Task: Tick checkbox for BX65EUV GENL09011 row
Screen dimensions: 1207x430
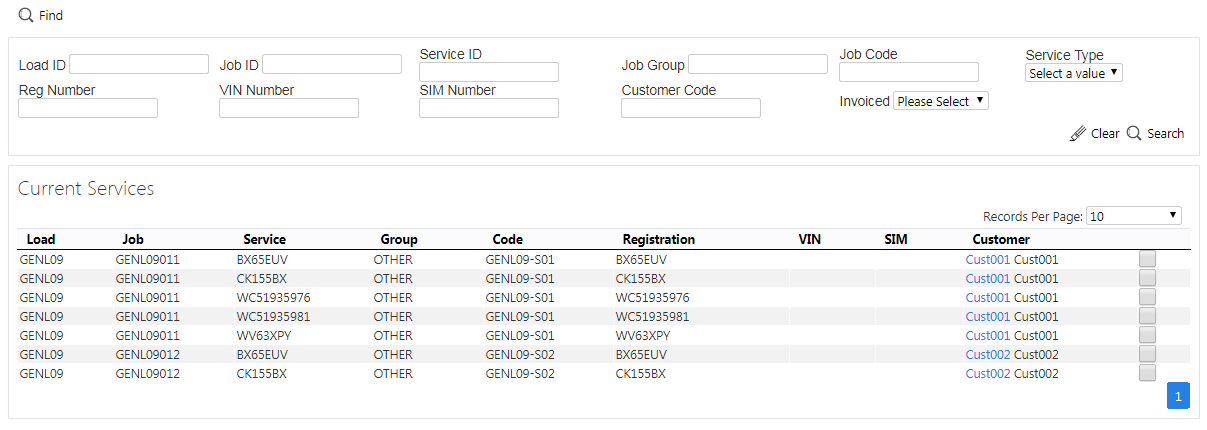Action: click(1147, 259)
